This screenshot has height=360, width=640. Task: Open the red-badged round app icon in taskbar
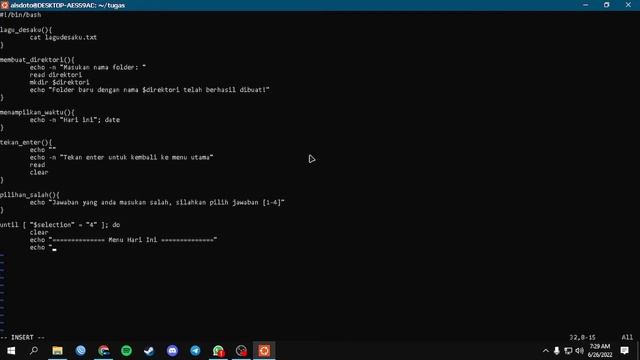[x=241, y=351]
